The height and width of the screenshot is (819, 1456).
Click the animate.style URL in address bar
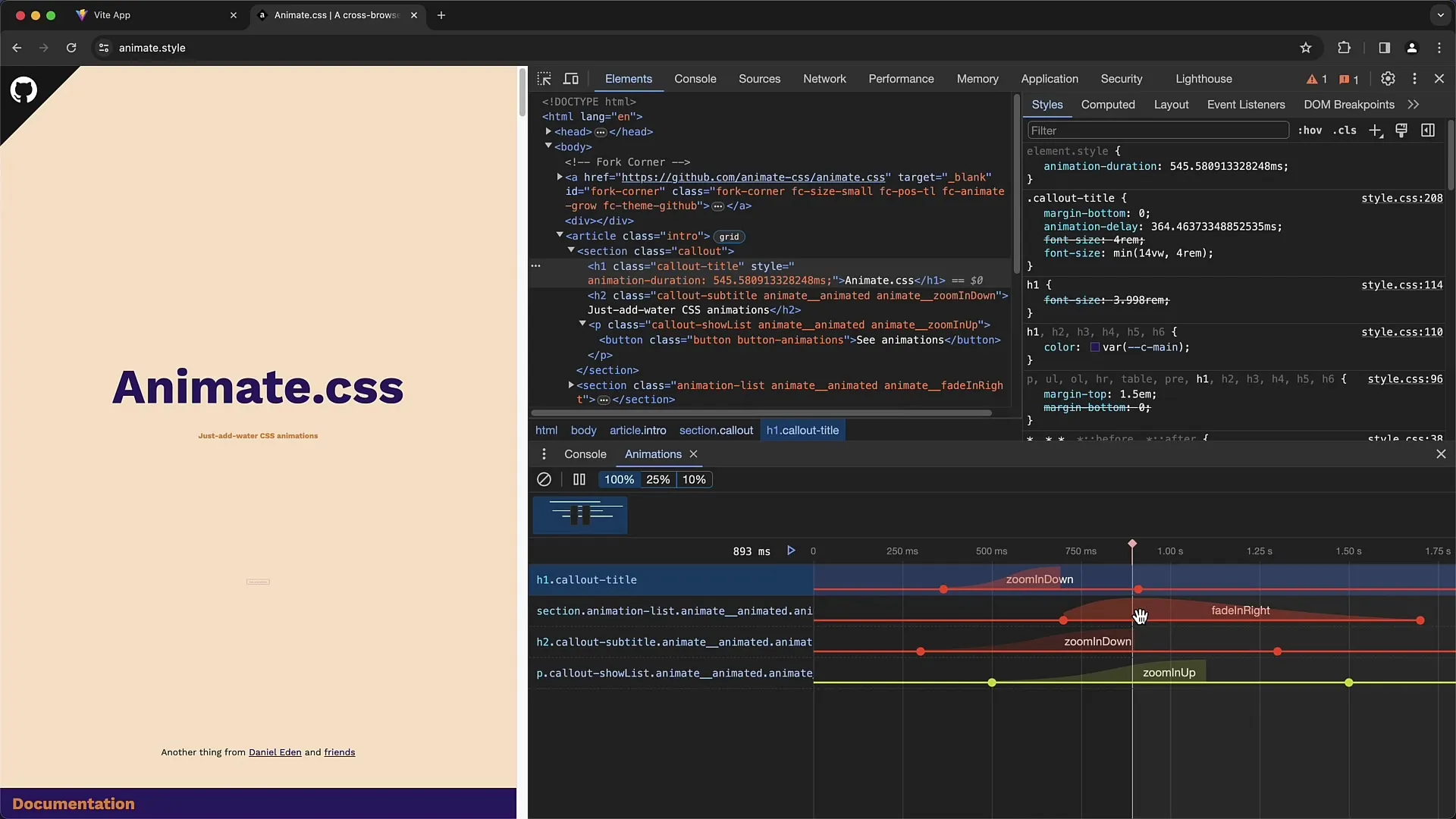[x=152, y=47]
